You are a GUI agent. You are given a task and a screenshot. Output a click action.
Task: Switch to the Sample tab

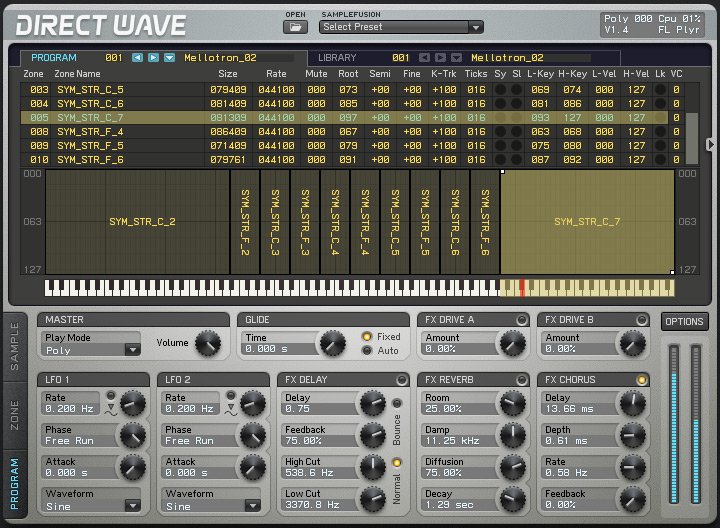click(14, 347)
